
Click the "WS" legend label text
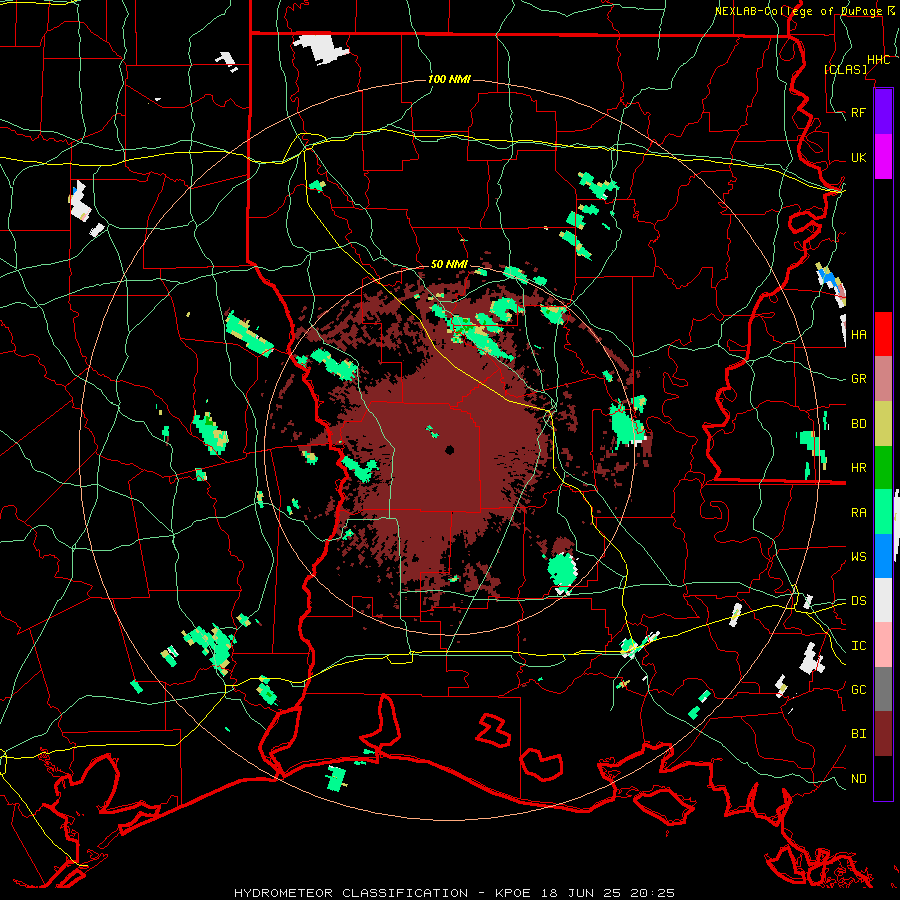[859, 556]
